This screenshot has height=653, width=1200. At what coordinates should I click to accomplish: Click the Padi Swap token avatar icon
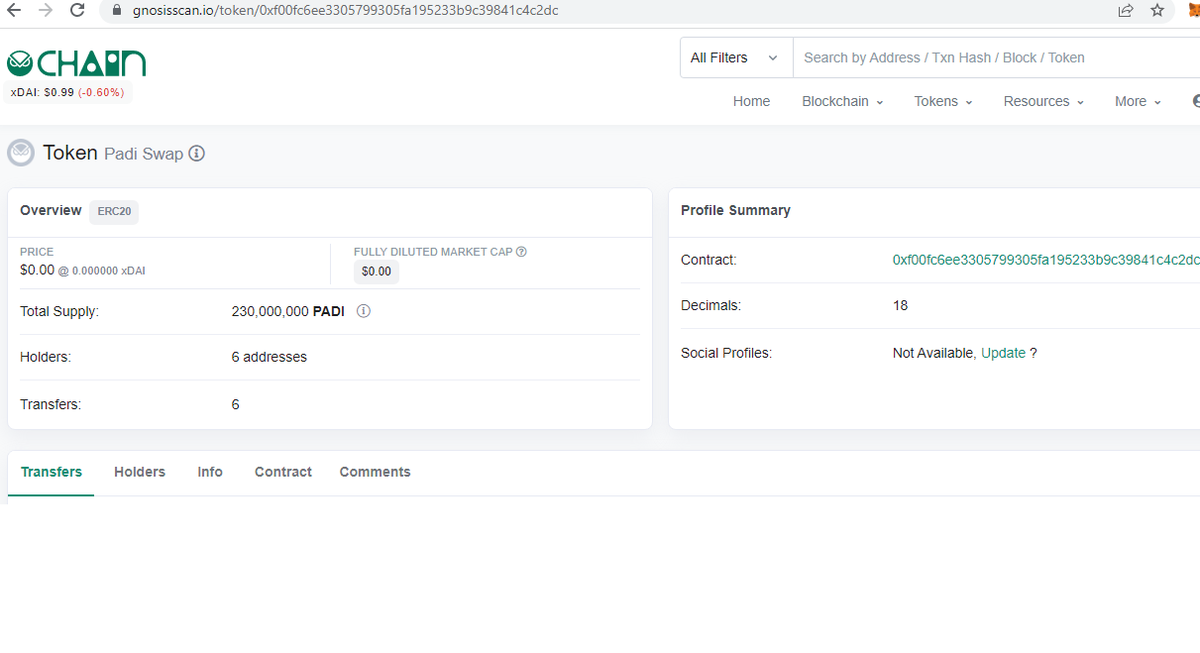pos(20,153)
